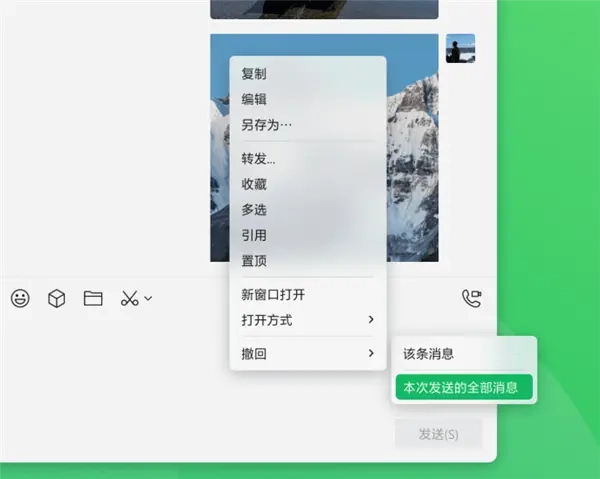
Task: Click the sender's avatar thumbnail
Action: point(460,49)
